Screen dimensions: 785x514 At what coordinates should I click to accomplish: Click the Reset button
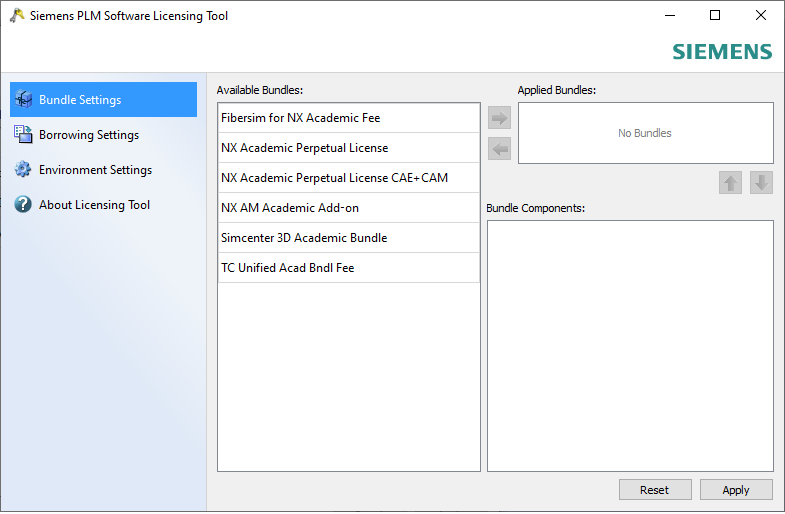654,490
